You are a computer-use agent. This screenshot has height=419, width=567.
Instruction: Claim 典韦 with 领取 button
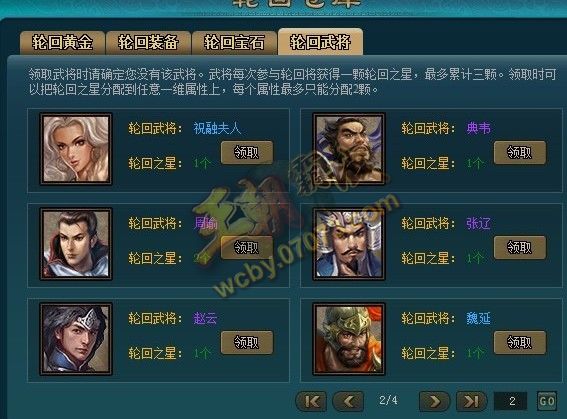tap(520, 153)
